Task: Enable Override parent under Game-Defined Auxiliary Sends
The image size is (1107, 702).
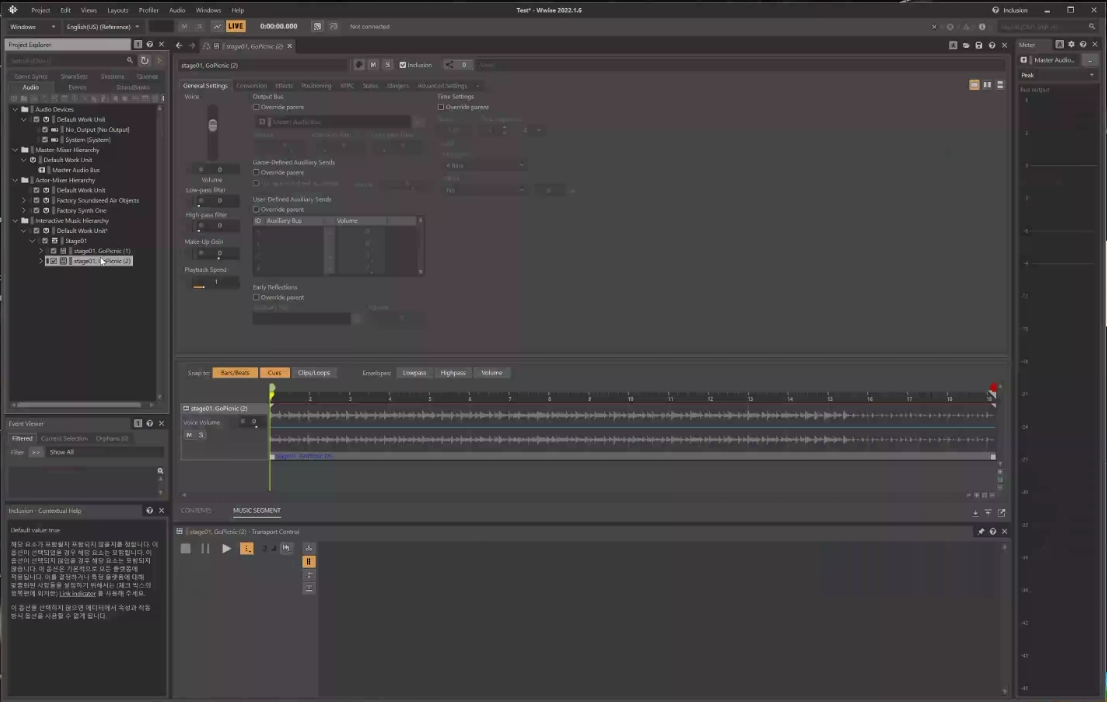Action: click(256, 172)
